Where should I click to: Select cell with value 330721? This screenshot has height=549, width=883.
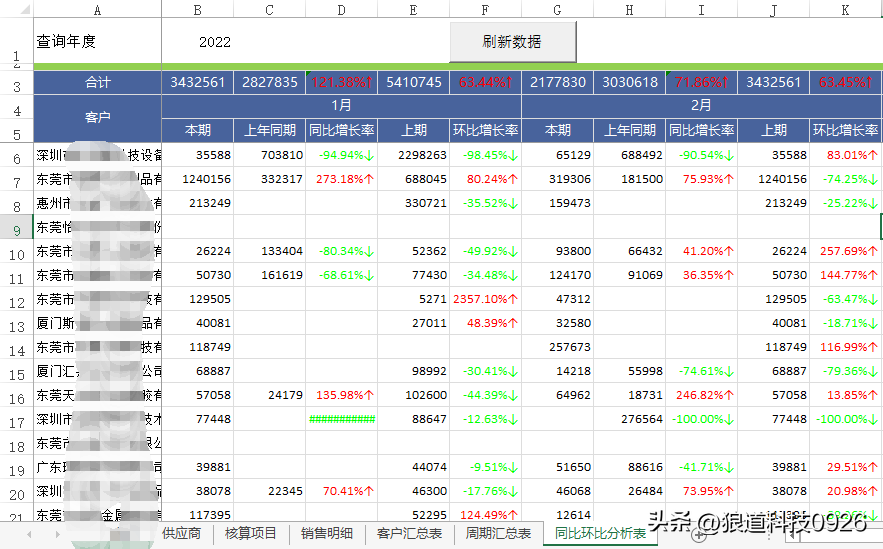[x=414, y=203]
